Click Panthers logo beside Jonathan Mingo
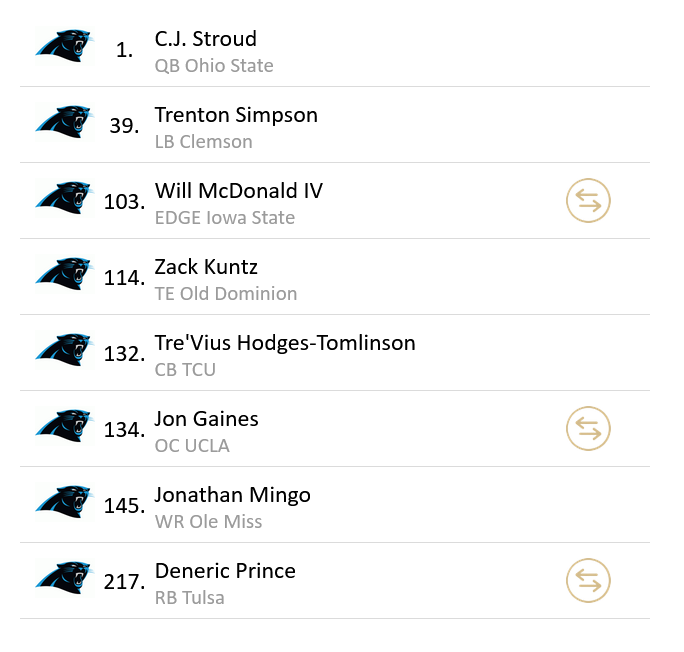The width and height of the screenshot is (684, 652). click(65, 502)
